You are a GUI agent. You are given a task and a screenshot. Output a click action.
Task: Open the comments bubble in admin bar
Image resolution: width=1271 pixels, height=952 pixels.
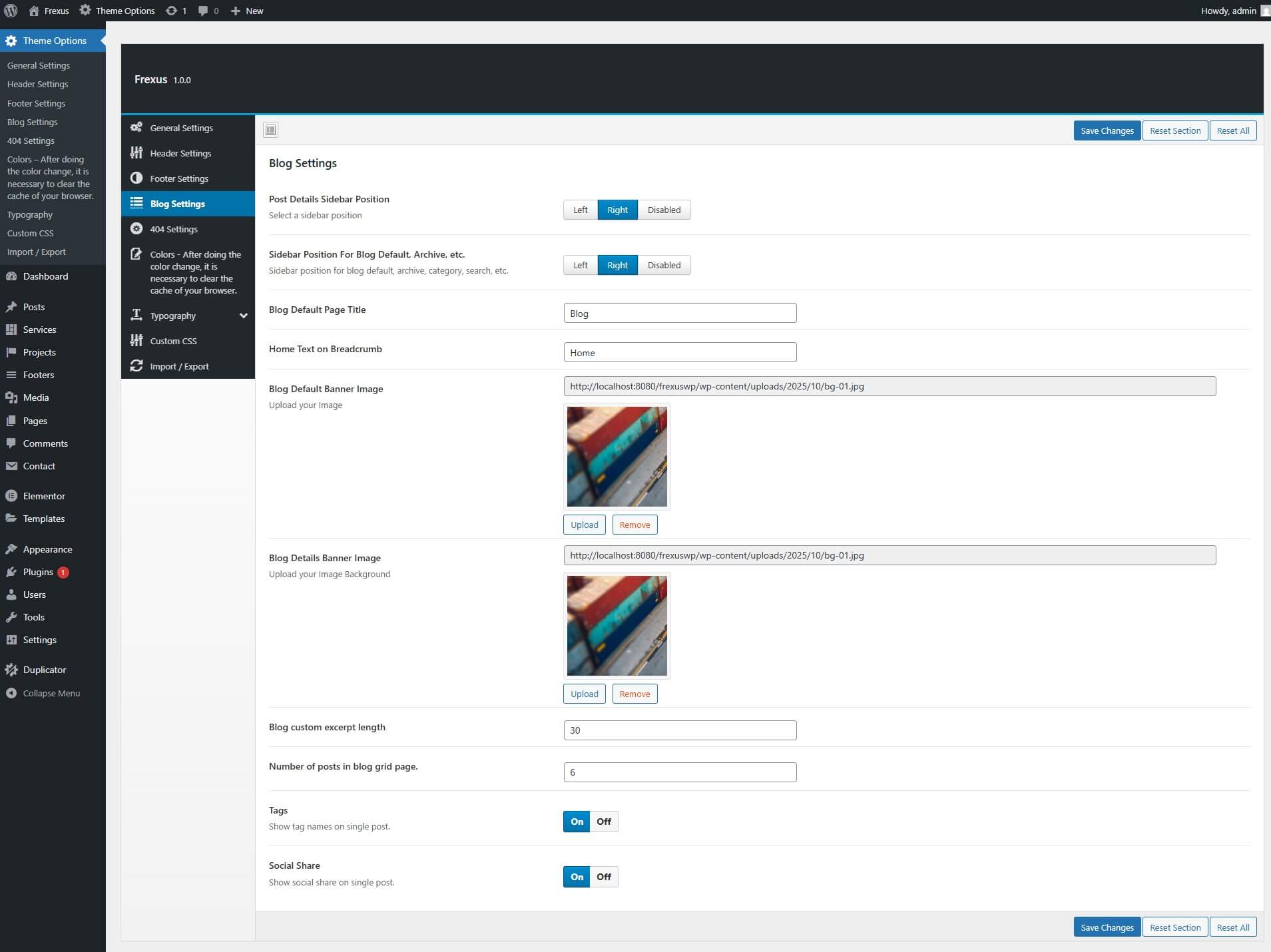pos(203,11)
